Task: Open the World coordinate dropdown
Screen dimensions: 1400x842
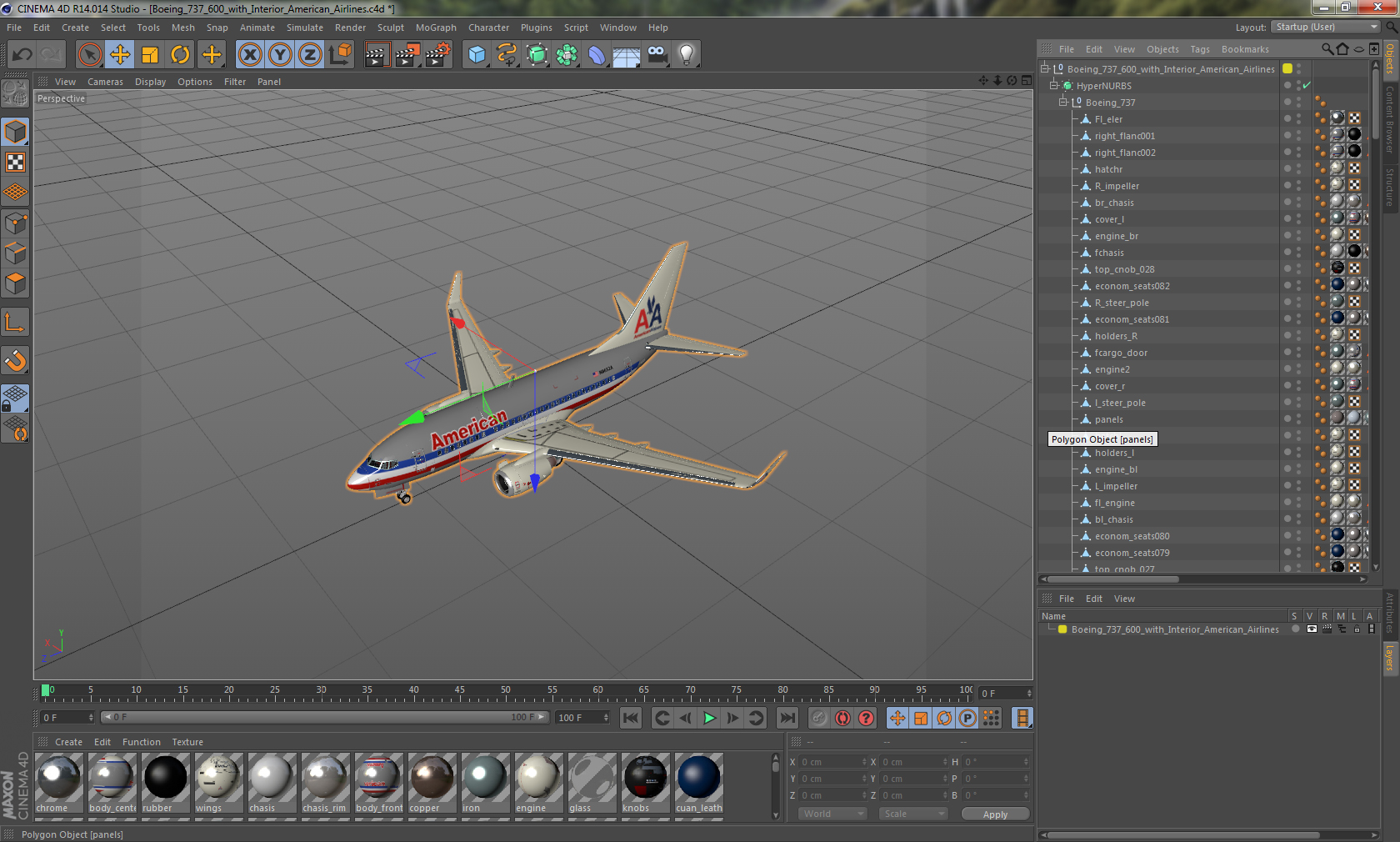Action: (x=832, y=814)
